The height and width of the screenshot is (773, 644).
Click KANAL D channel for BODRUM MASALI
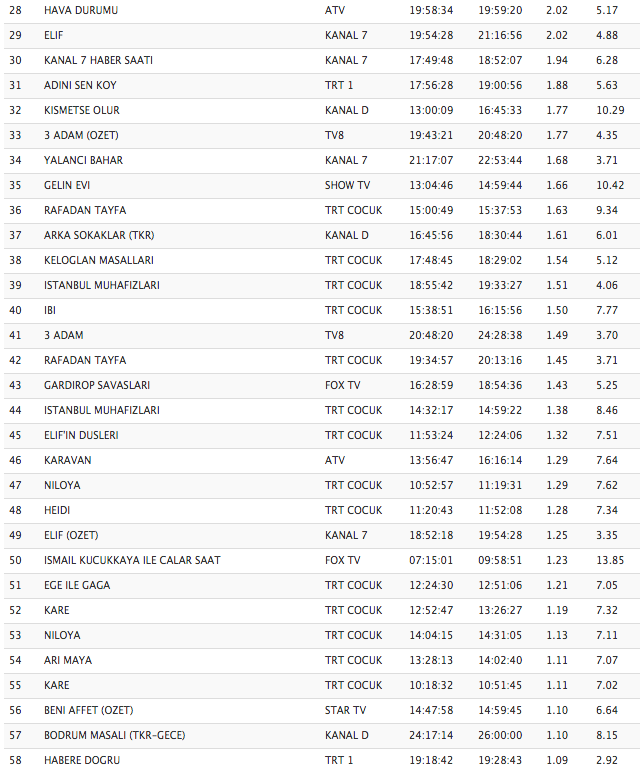pos(346,735)
